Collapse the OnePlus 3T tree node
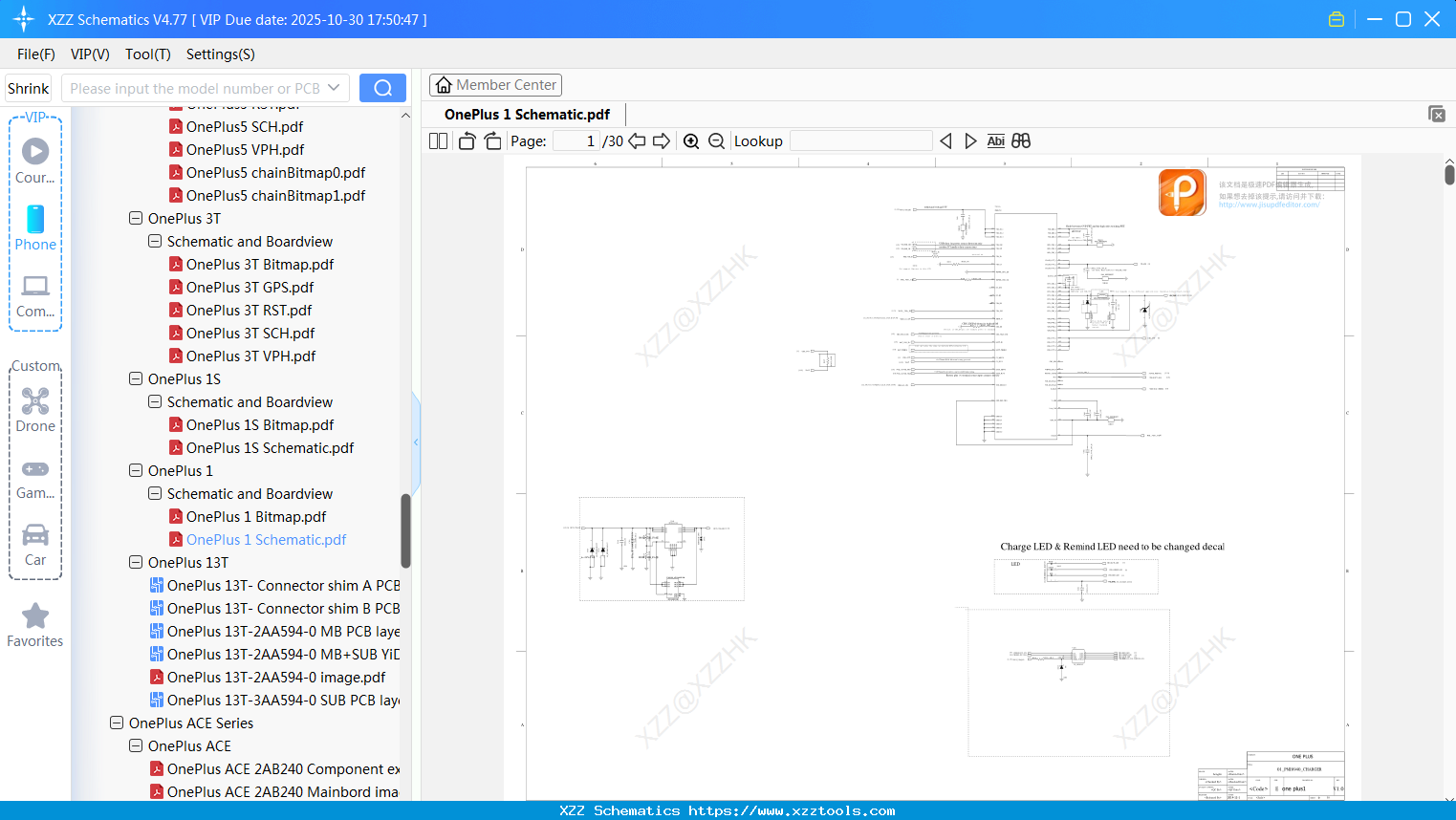This screenshot has height=820, width=1456. [x=135, y=218]
